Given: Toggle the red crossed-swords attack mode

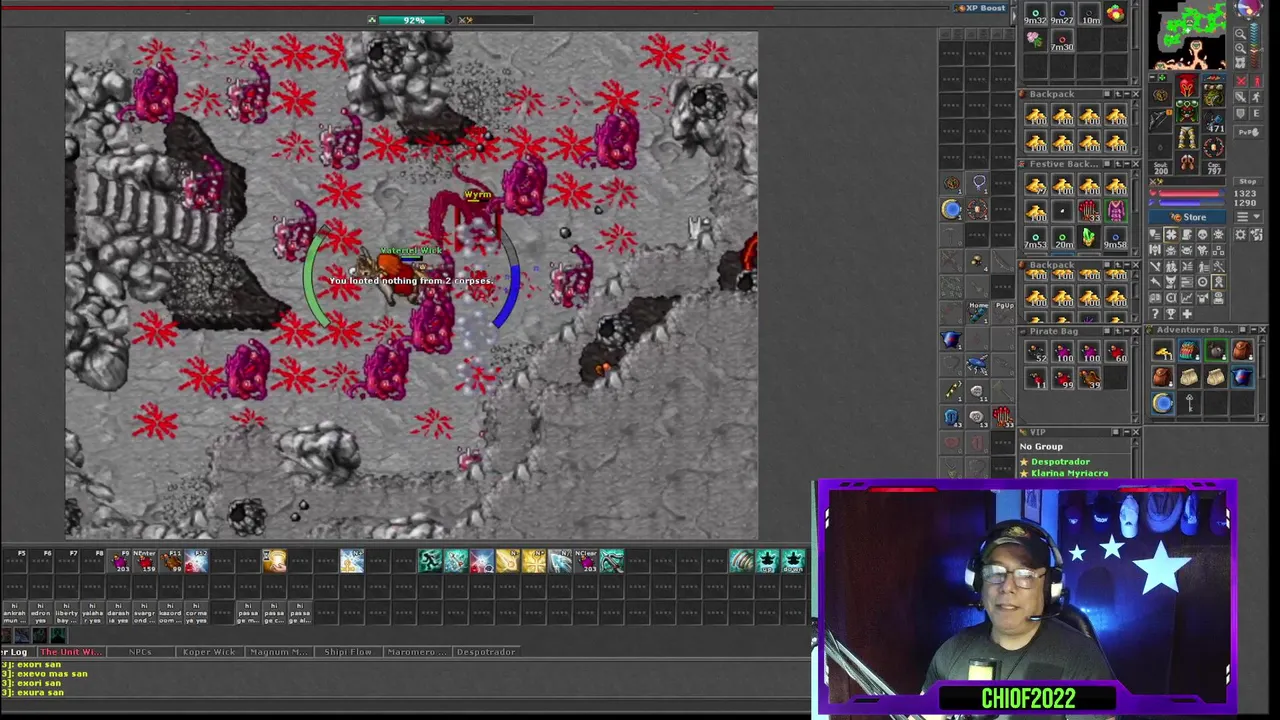Looking at the screenshot, I should [1242, 82].
